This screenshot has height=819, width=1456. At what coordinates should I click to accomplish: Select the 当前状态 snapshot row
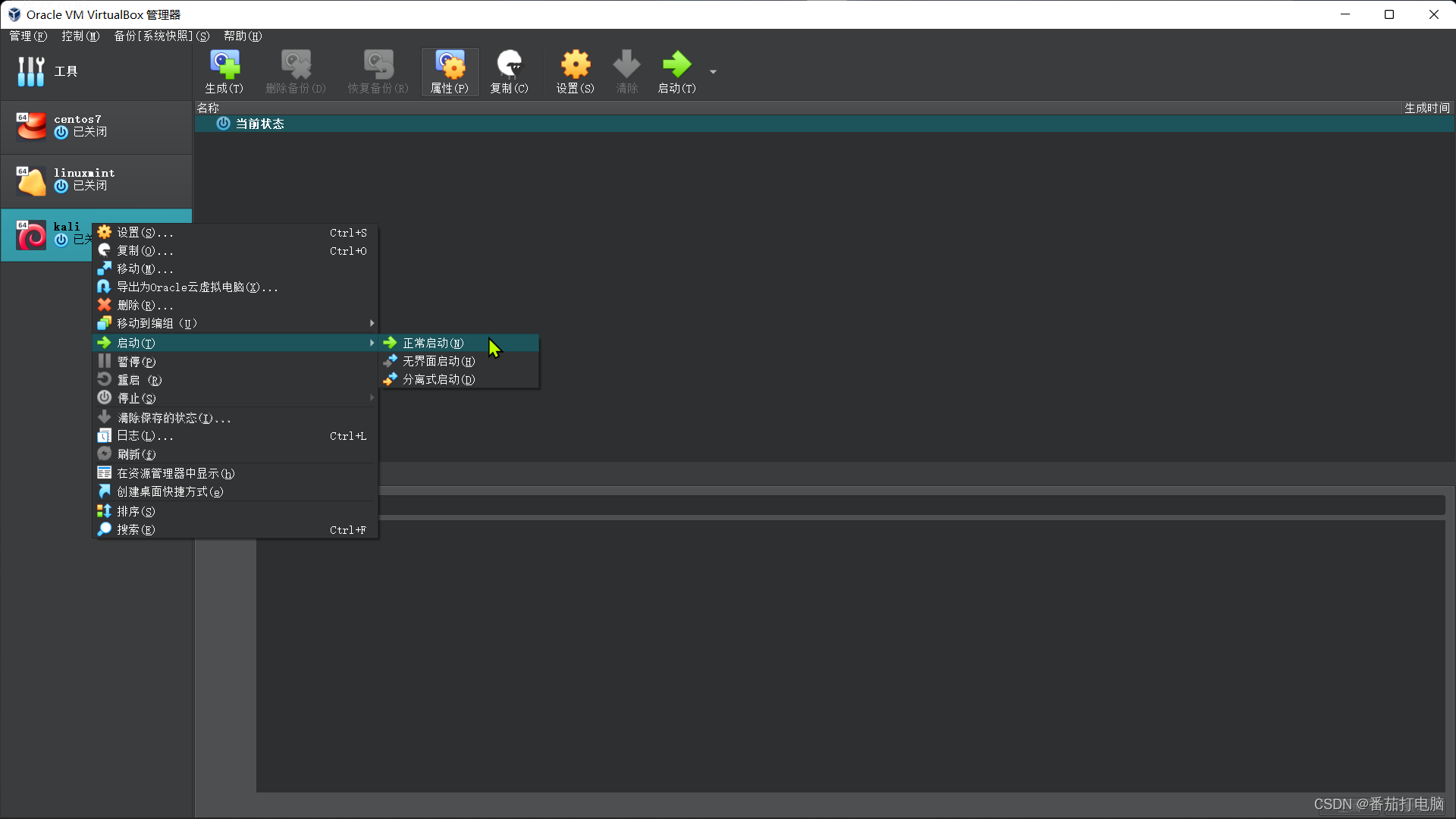click(x=824, y=124)
